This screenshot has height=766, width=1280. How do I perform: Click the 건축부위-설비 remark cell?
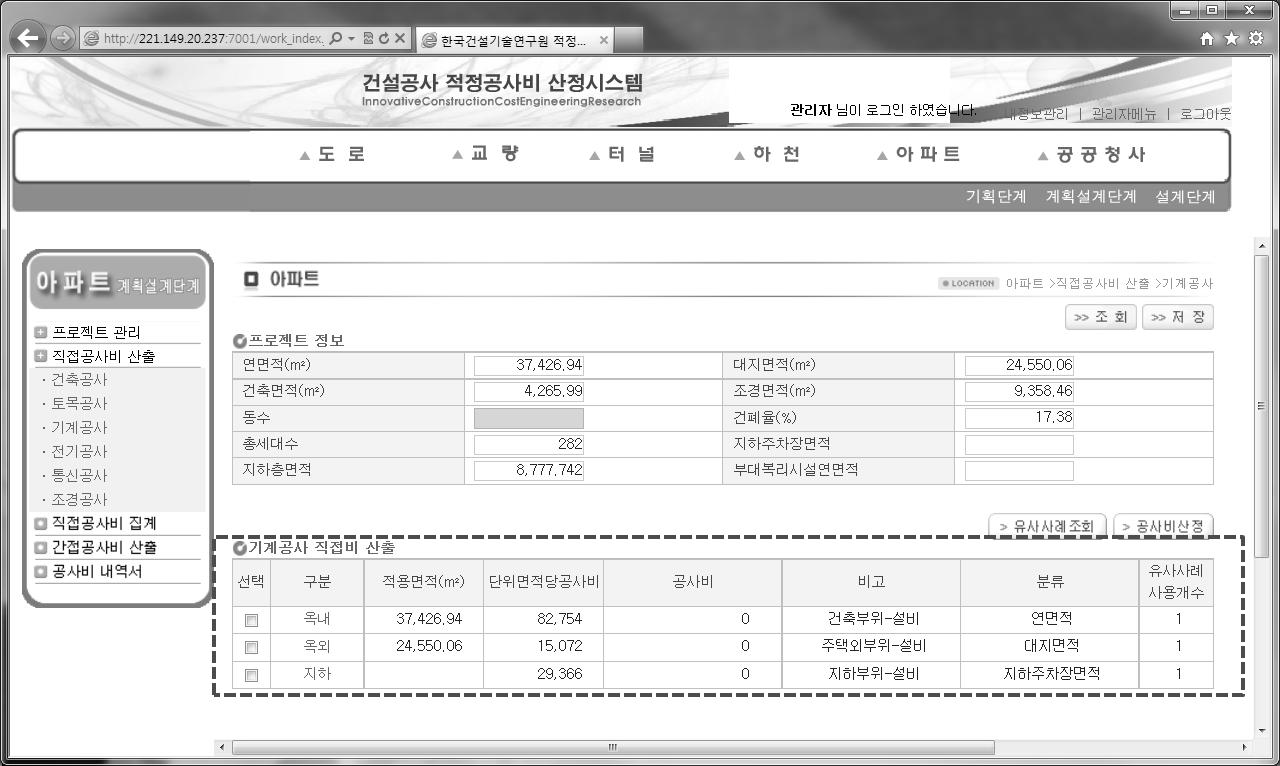[871, 619]
